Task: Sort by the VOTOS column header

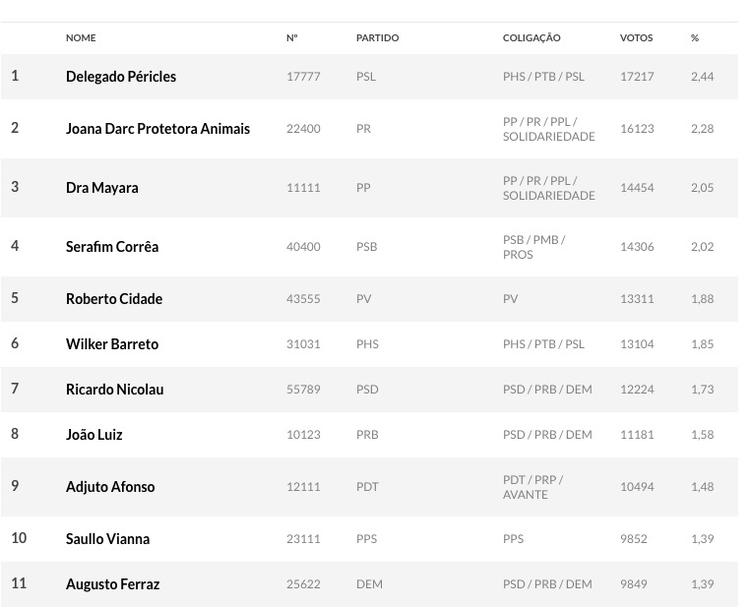Action: (636, 38)
